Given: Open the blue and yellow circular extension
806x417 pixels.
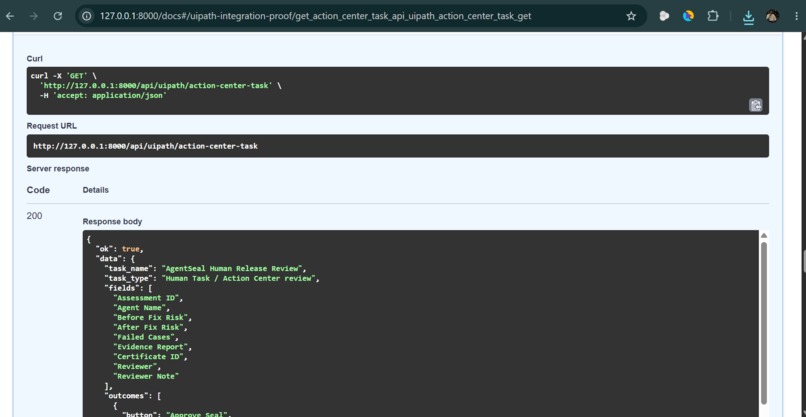Looking at the screenshot, I should pyautogui.click(x=688, y=16).
